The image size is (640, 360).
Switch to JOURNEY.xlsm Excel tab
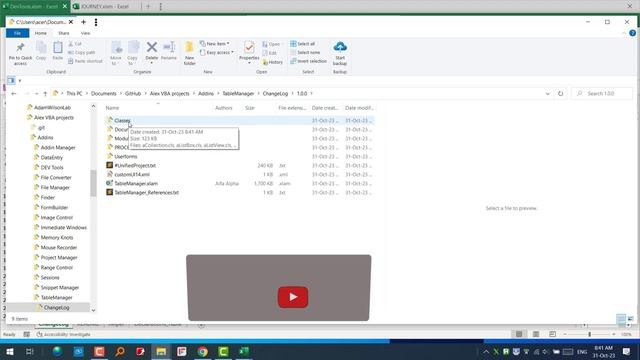[x=105, y=7]
